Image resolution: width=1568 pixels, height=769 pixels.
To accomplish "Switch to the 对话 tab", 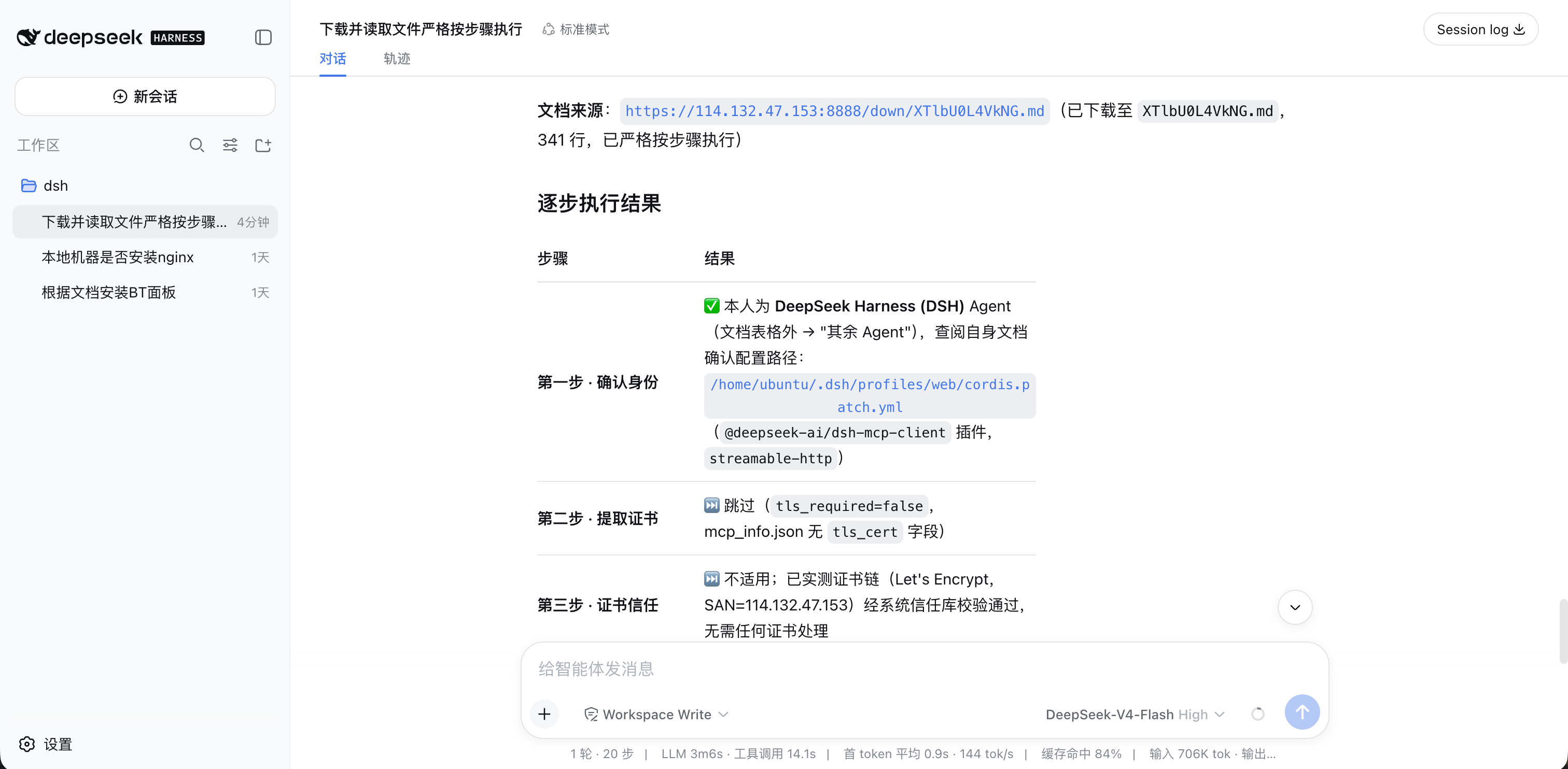I will pos(332,59).
